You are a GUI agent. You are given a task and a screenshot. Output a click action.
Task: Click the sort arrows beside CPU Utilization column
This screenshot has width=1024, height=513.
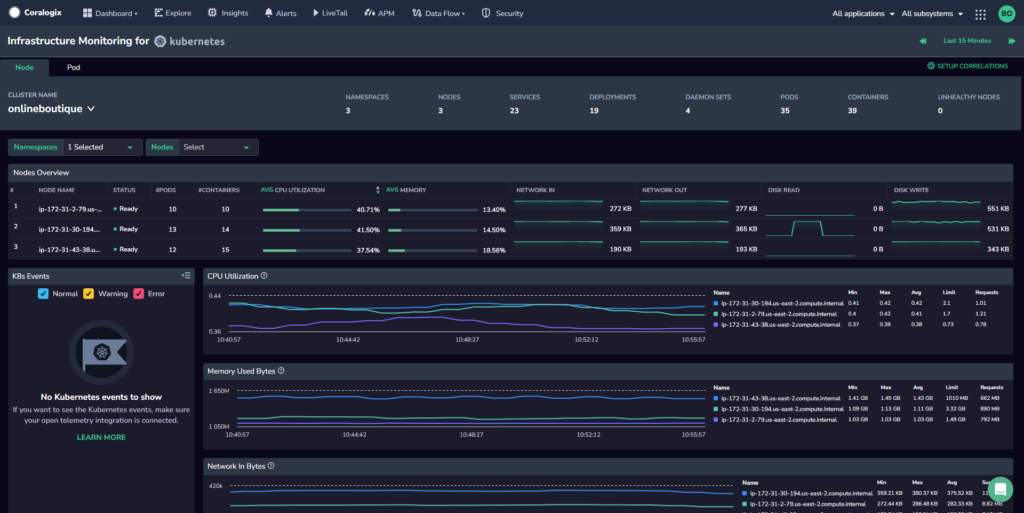coord(377,190)
